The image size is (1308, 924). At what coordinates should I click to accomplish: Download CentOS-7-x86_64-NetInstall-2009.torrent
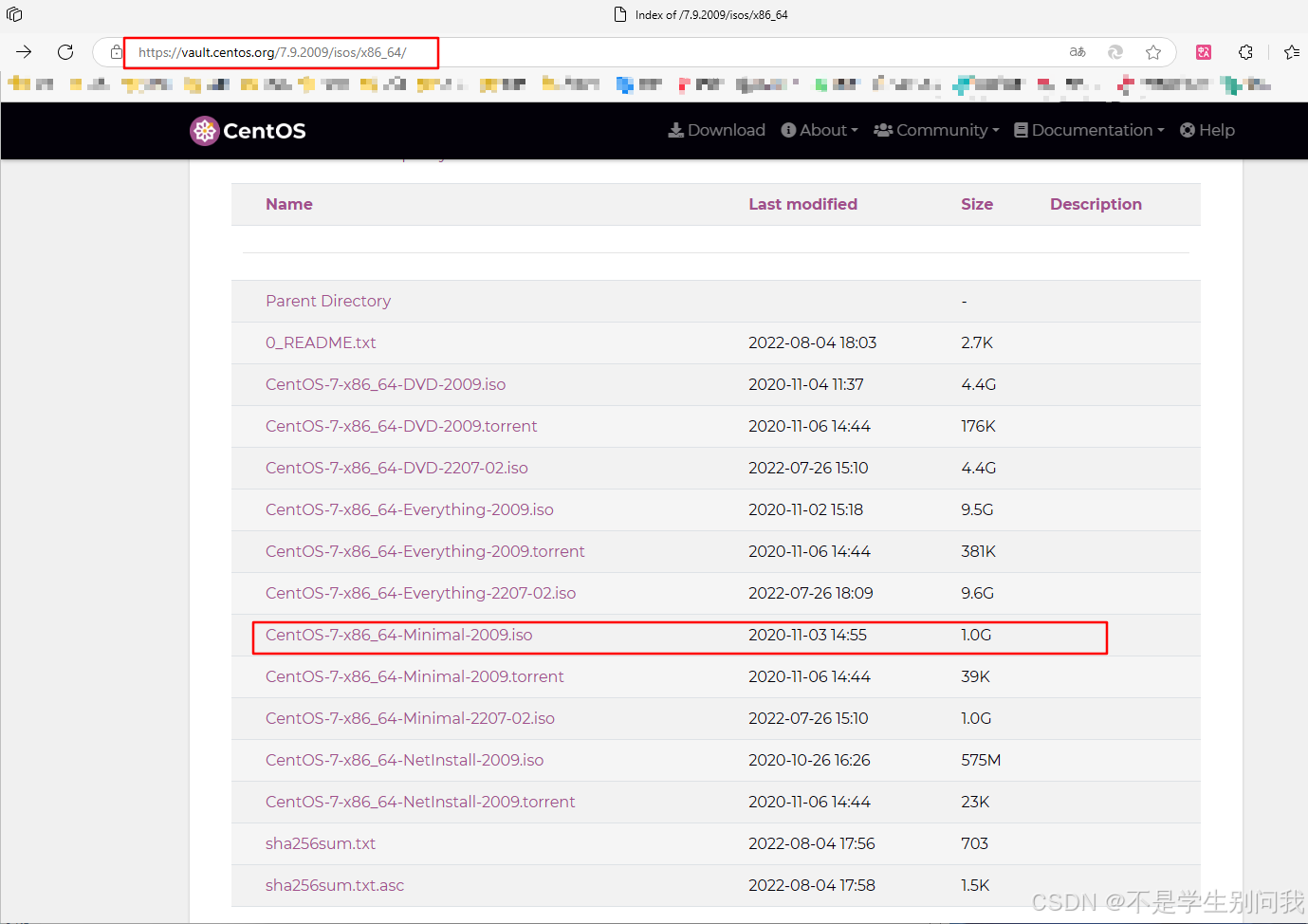click(x=420, y=802)
